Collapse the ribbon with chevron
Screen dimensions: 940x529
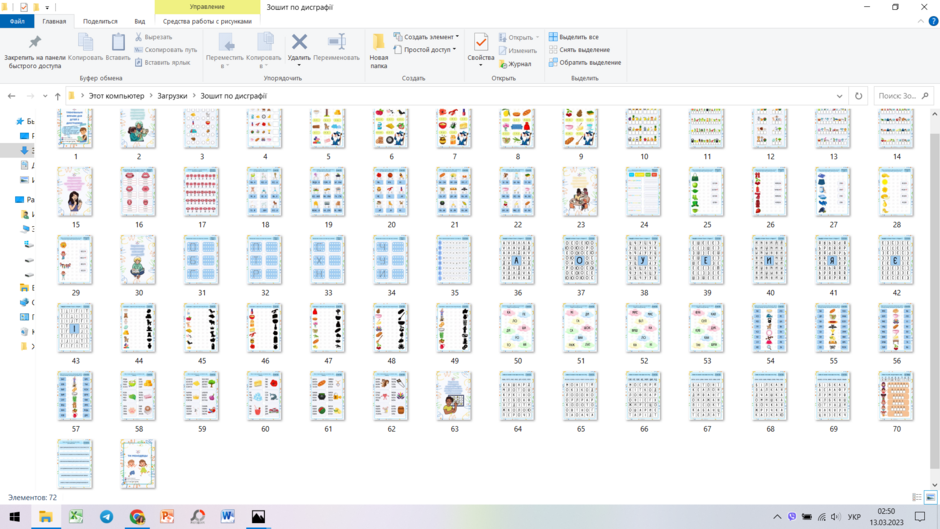pos(921,21)
